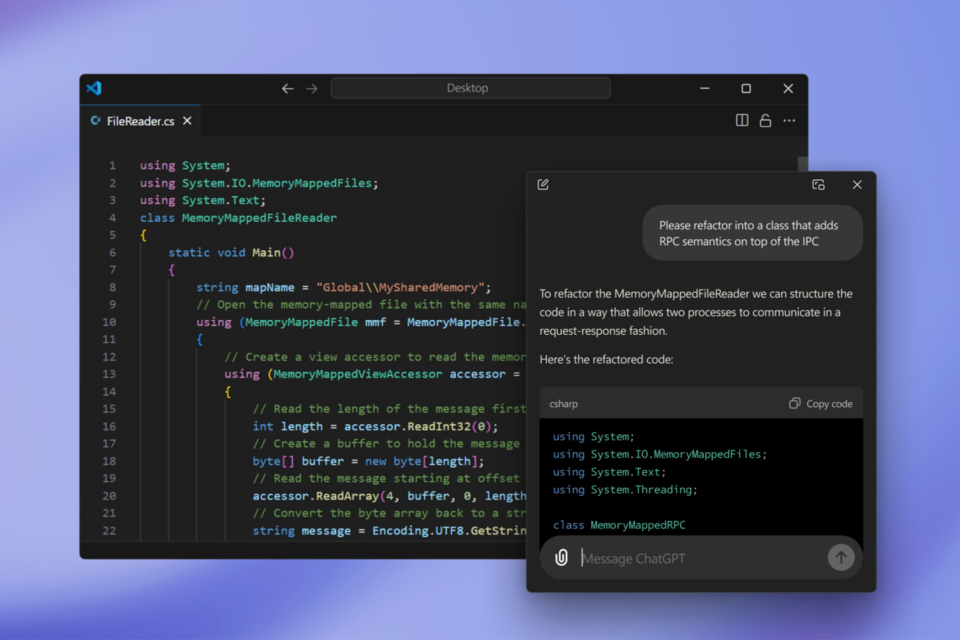This screenshot has height=640, width=960.
Task: Click the Copy code button
Action: coord(821,404)
